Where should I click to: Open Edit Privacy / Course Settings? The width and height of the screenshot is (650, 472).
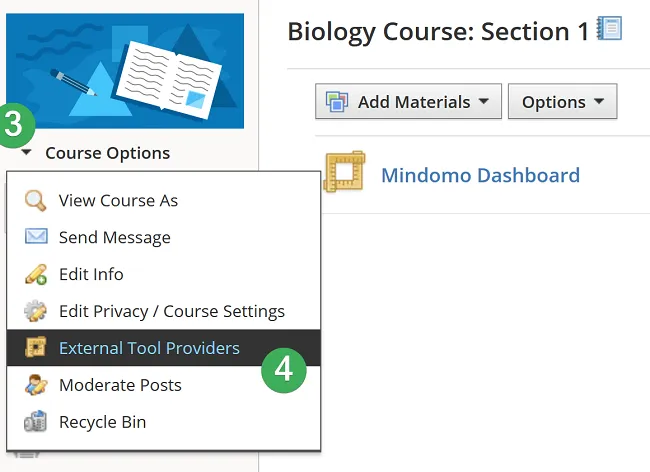coord(171,311)
